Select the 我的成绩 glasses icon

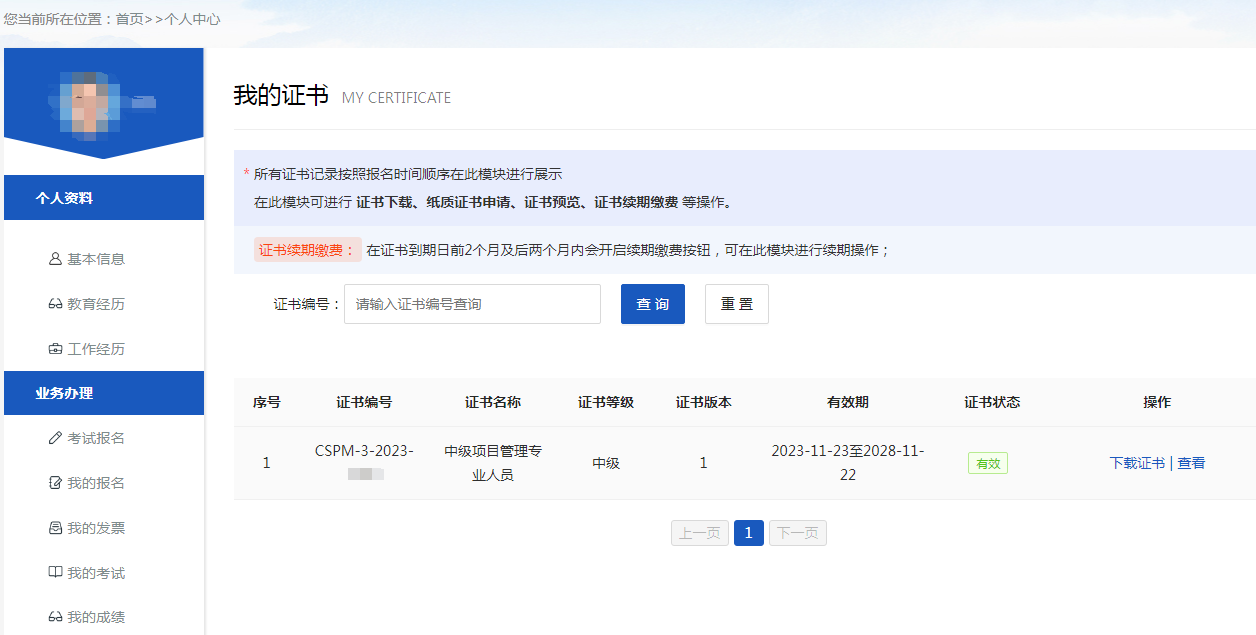coord(57,615)
